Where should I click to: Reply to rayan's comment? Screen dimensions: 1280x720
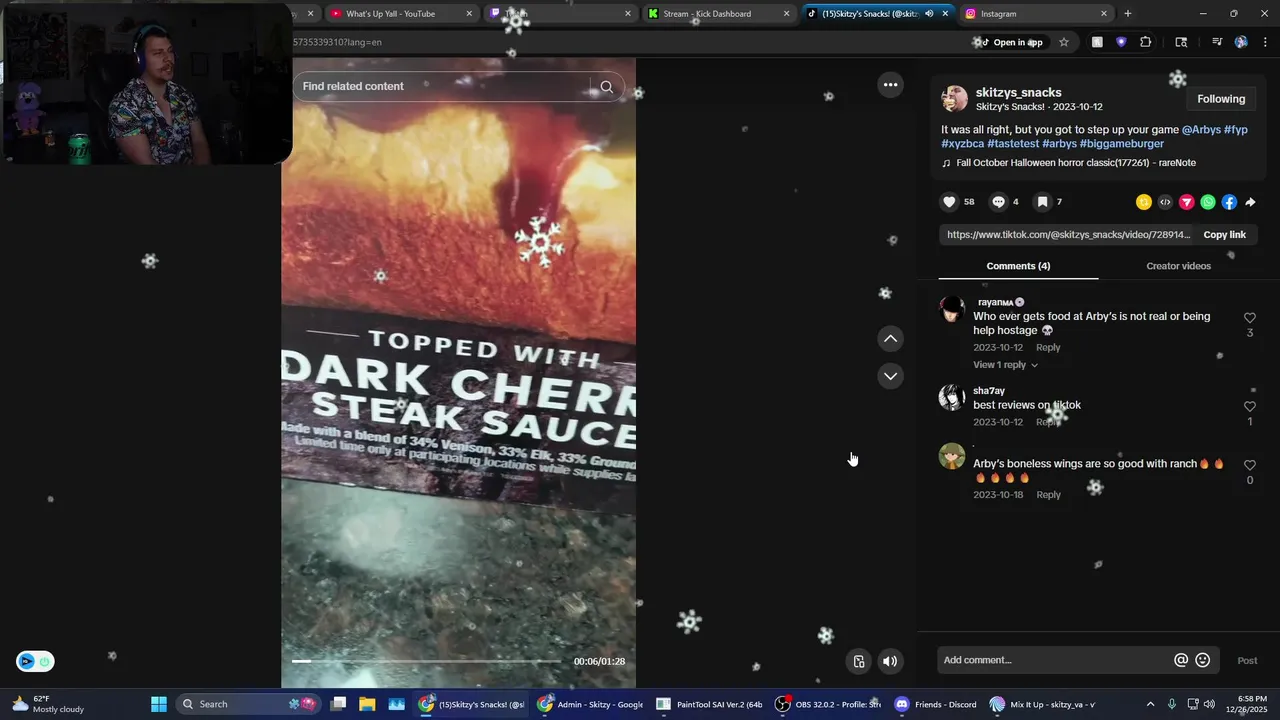[1048, 348]
